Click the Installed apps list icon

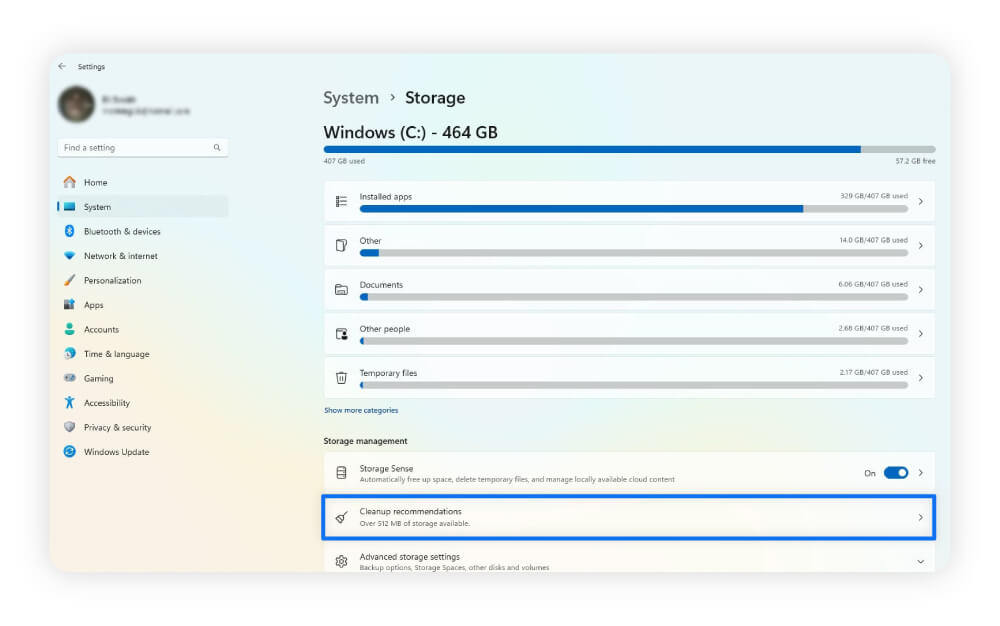click(x=341, y=201)
